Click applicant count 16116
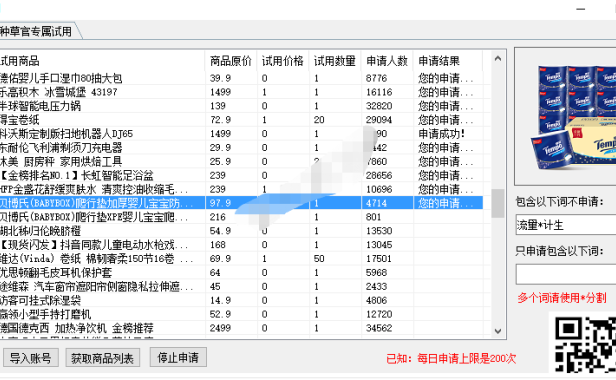616x380 pixels. point(379,92)
